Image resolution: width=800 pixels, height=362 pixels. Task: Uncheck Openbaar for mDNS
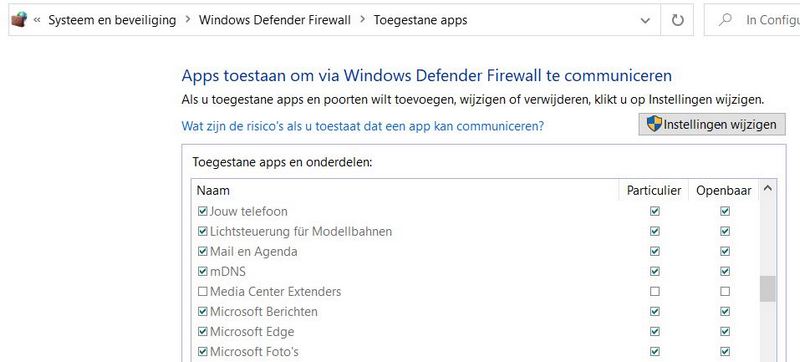(x=724, y=271)
